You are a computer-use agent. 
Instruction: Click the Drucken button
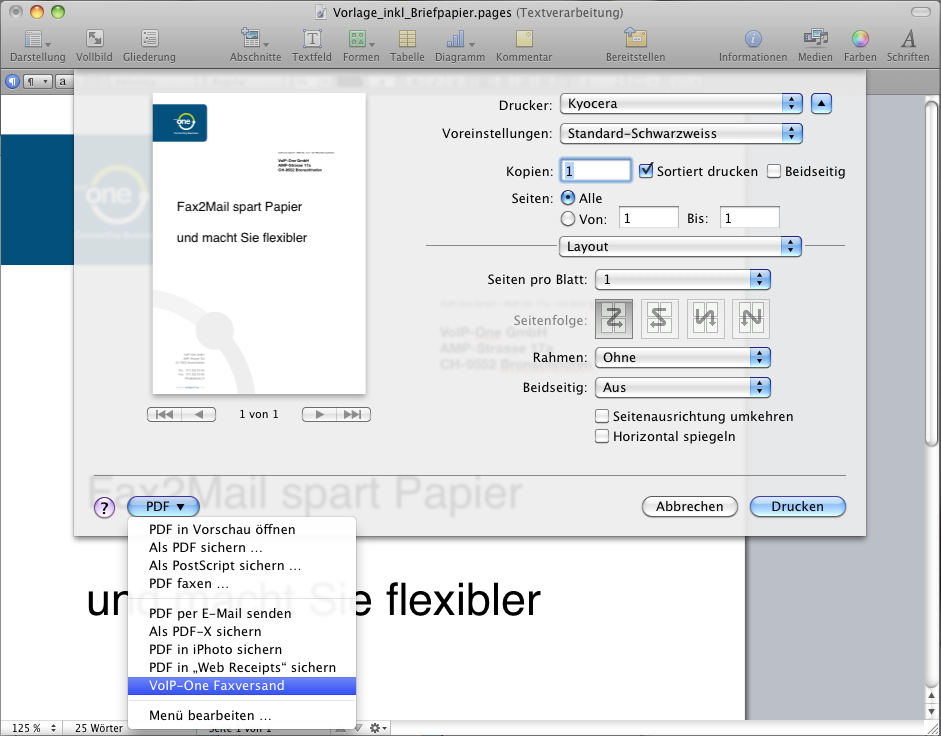(798, 507)
